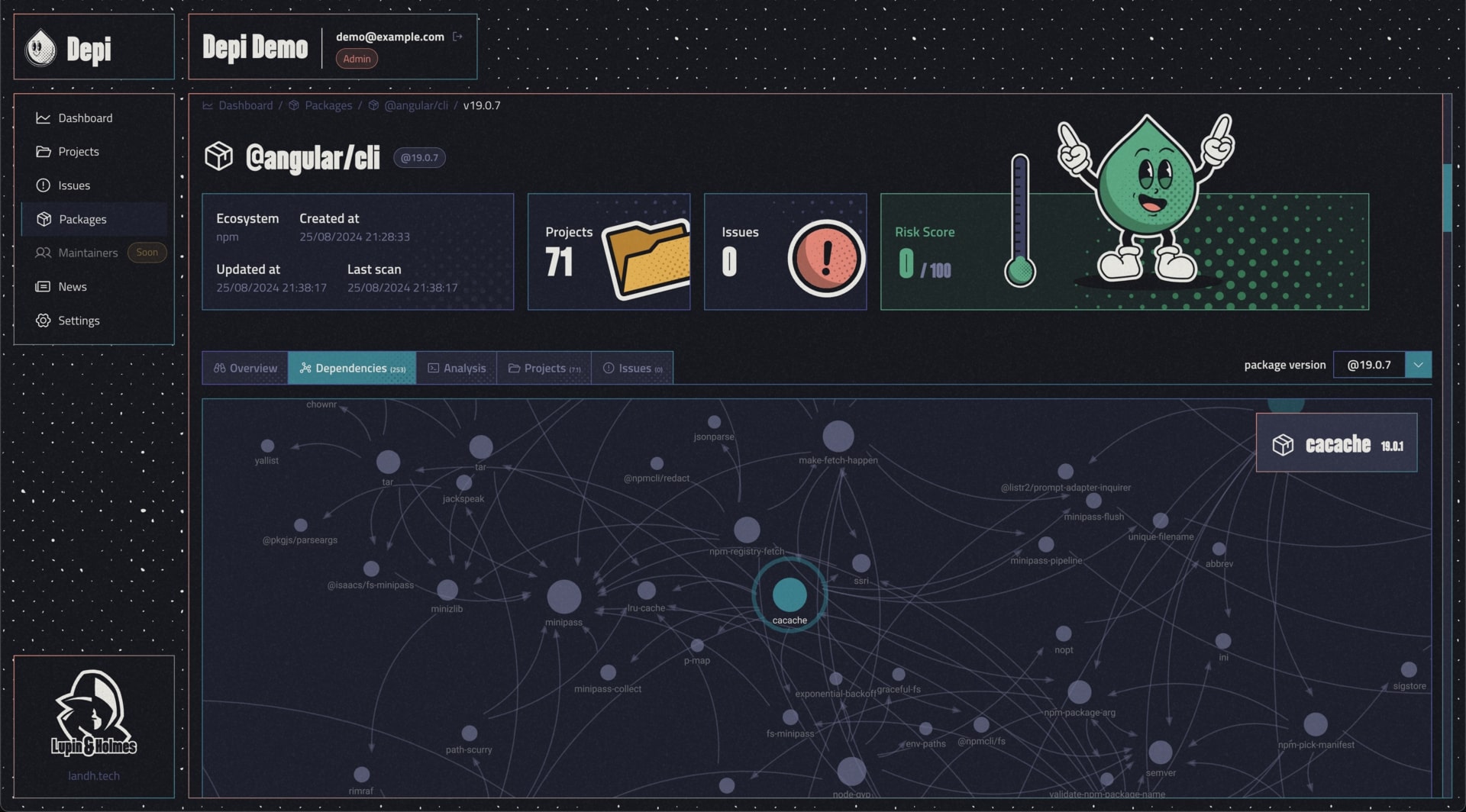Open the Depi logo home icon

(40, 48)
